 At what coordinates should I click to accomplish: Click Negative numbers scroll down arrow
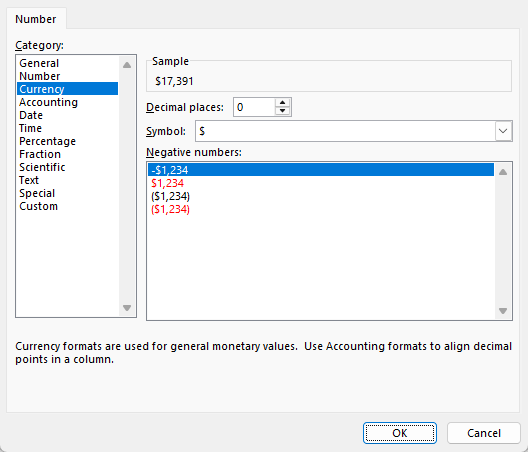503,311
